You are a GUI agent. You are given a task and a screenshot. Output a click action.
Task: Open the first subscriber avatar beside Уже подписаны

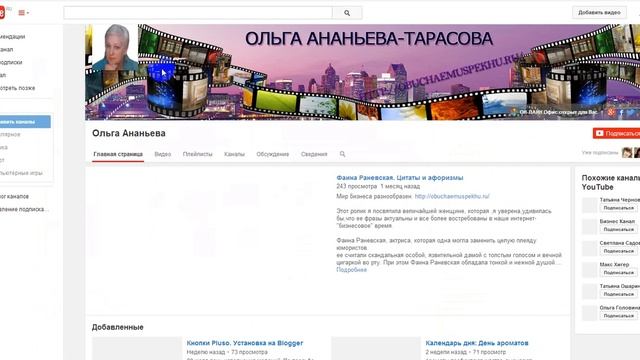click(627, 153)
